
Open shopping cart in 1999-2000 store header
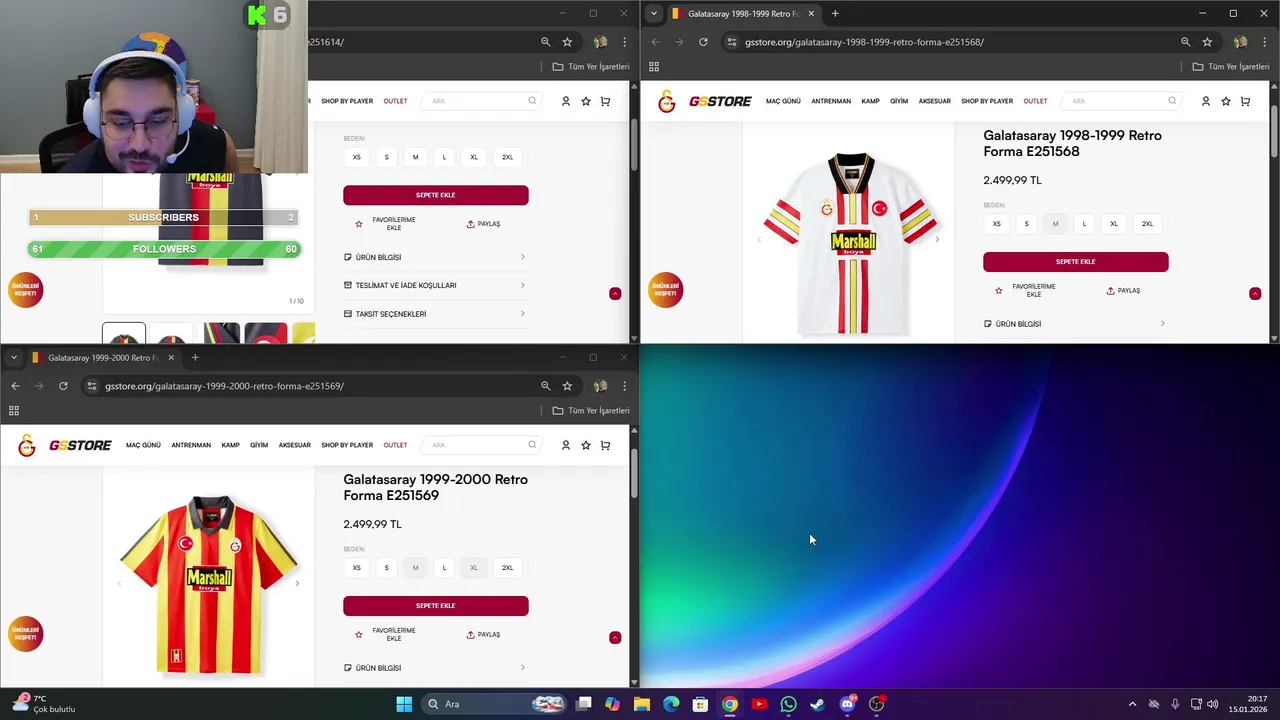(x=605, y=445)
